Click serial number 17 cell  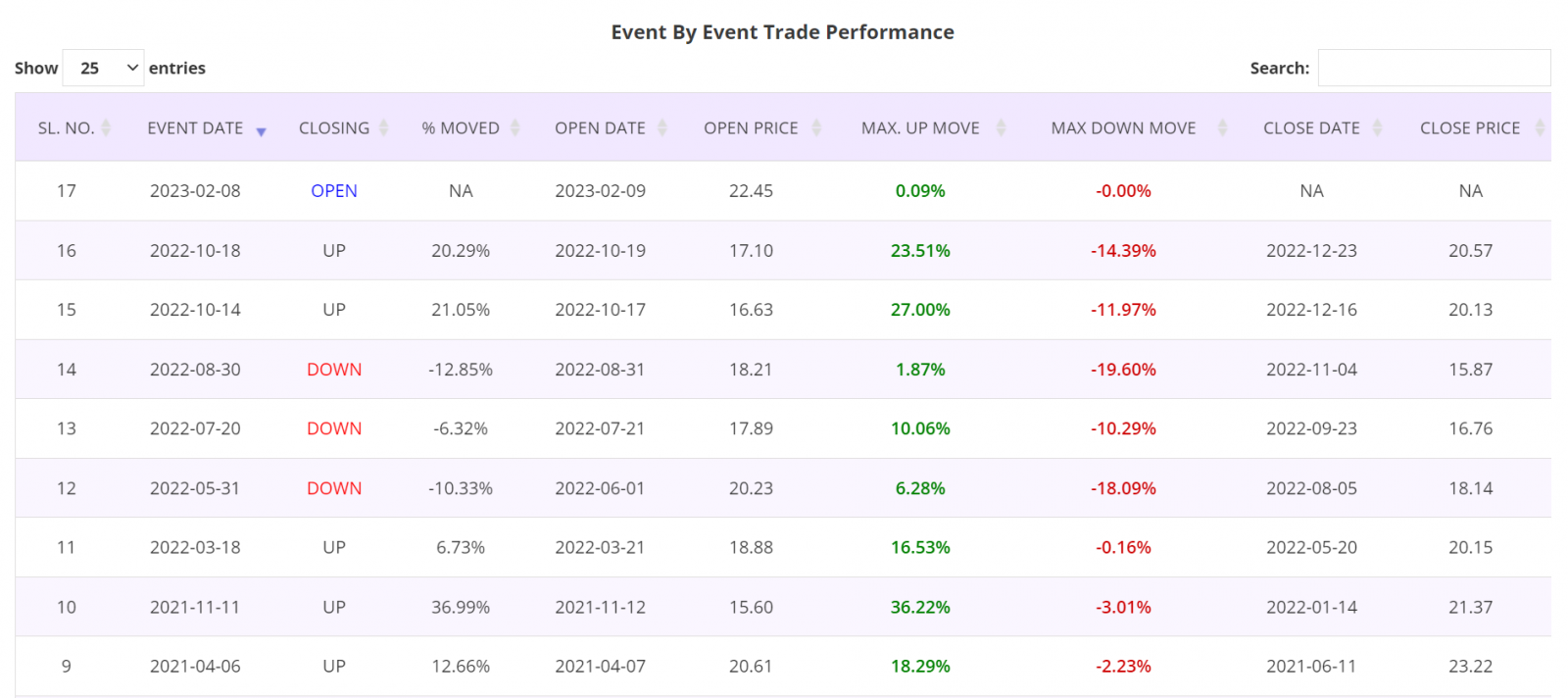click(66, 191)
